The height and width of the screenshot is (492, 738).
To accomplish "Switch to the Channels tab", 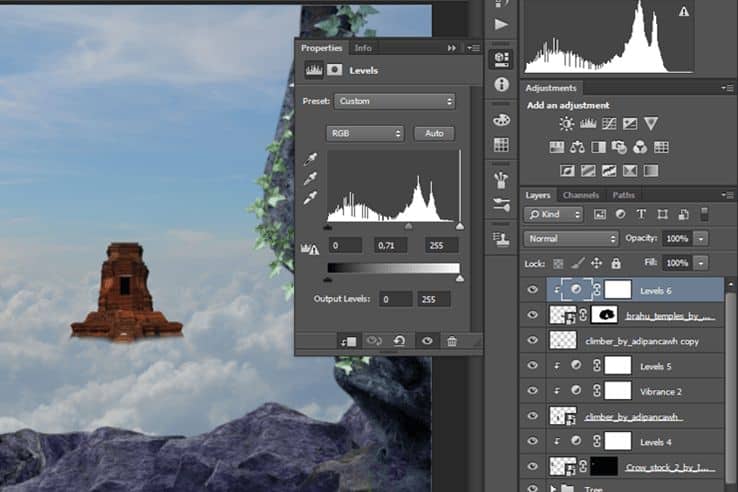I will pyautogui.click(x=581, y=195).
